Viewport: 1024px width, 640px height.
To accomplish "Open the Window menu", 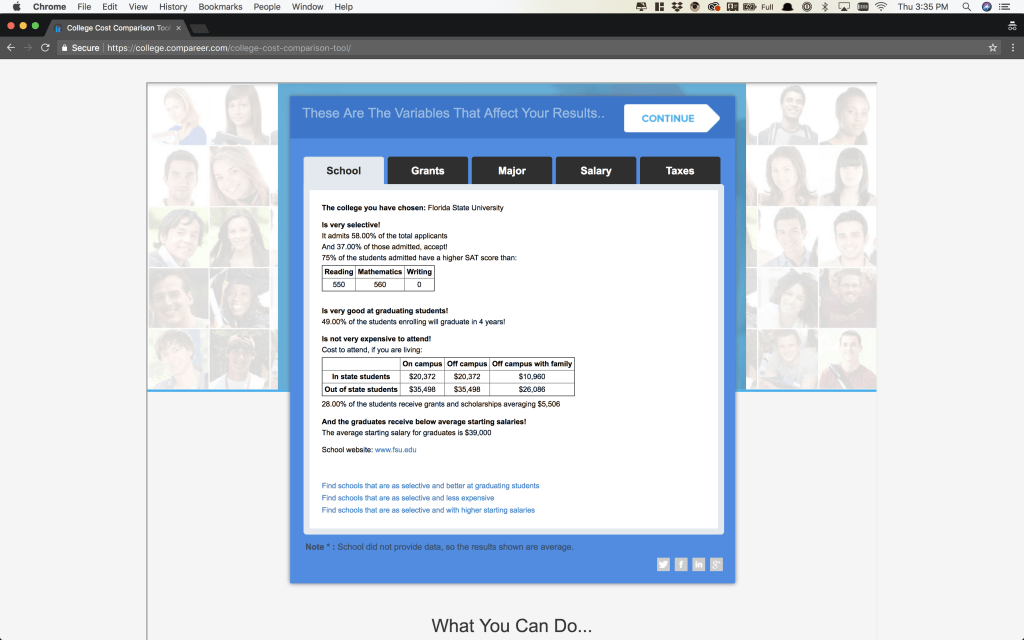I will click(308, 7).
